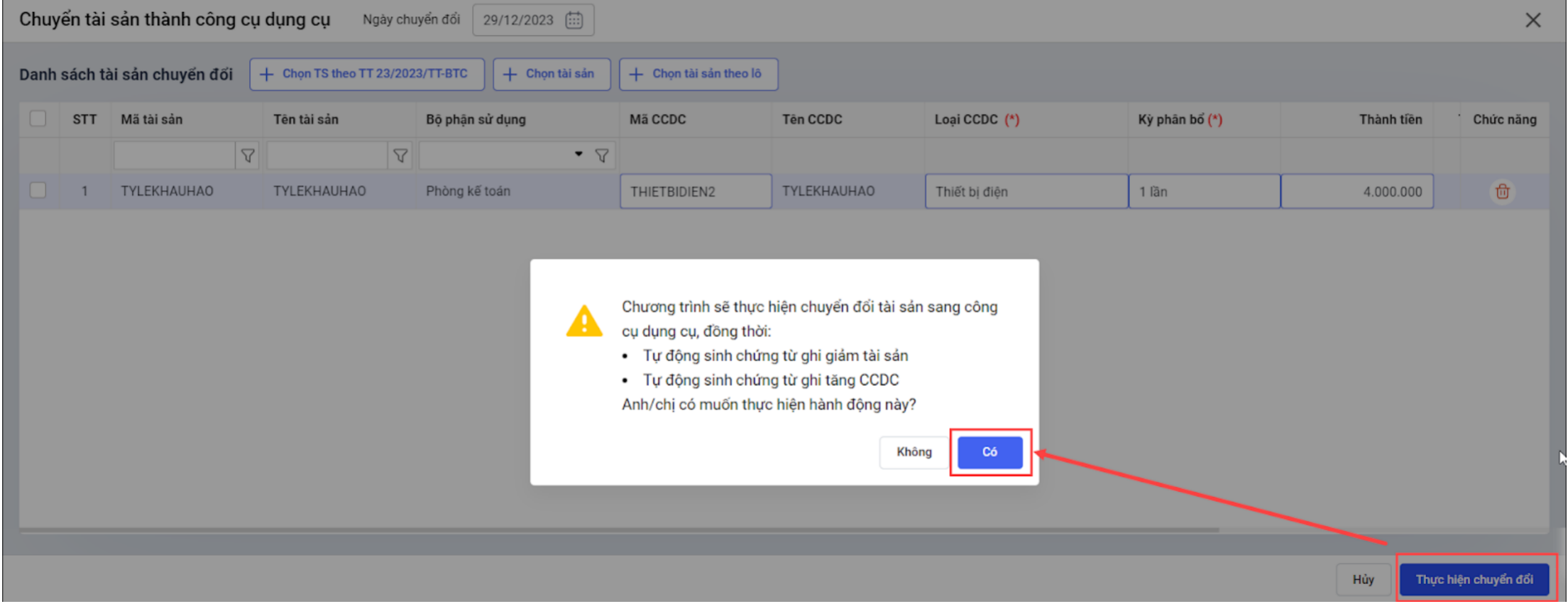Click the horizontal scrollbar of the table
The width and height of the screenshot is (1568, 604).
click(619, 530)
